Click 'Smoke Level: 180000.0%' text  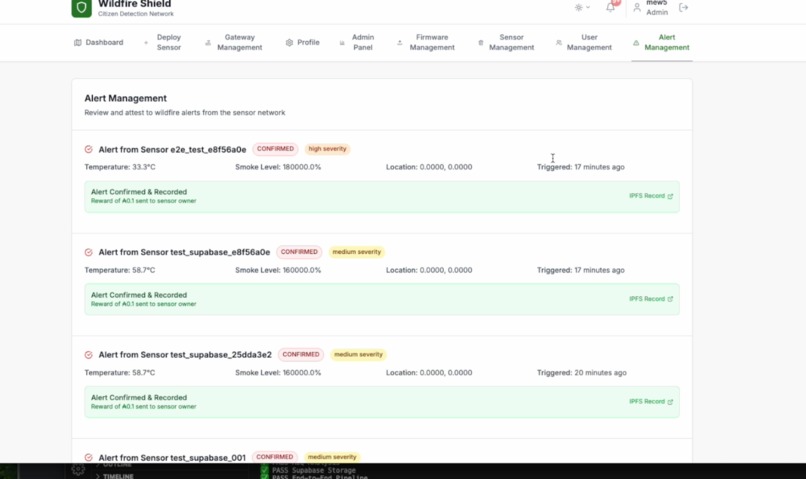(x=278, y=167)
